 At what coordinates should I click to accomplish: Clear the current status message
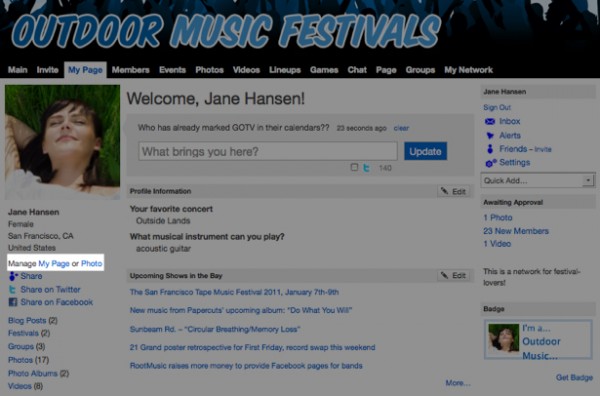401,128
